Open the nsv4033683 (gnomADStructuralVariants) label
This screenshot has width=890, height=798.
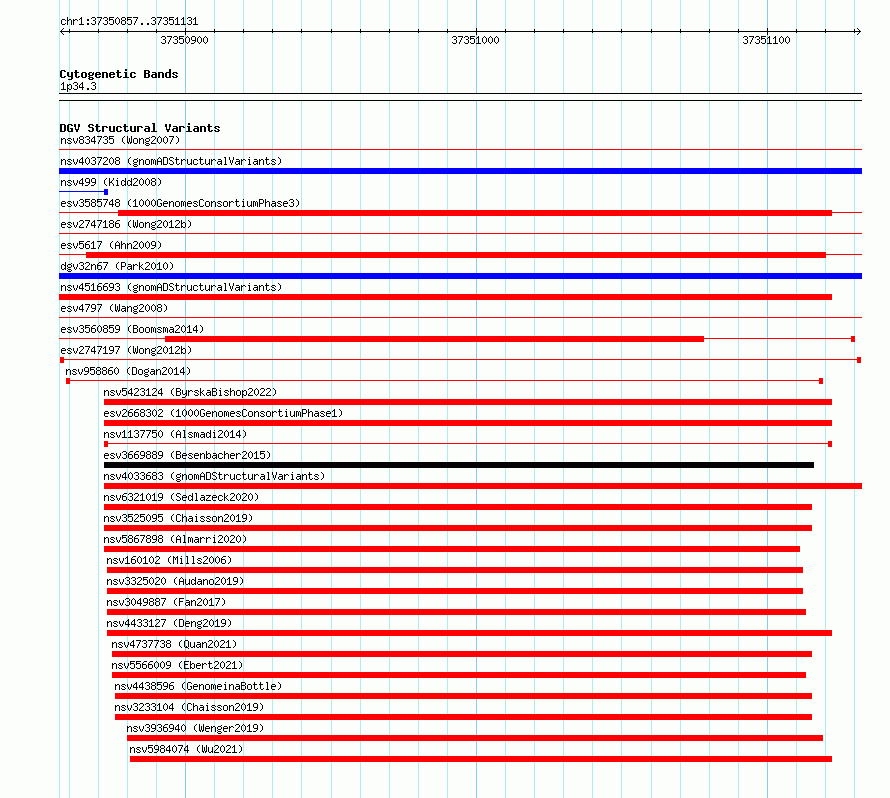(214, 476)
